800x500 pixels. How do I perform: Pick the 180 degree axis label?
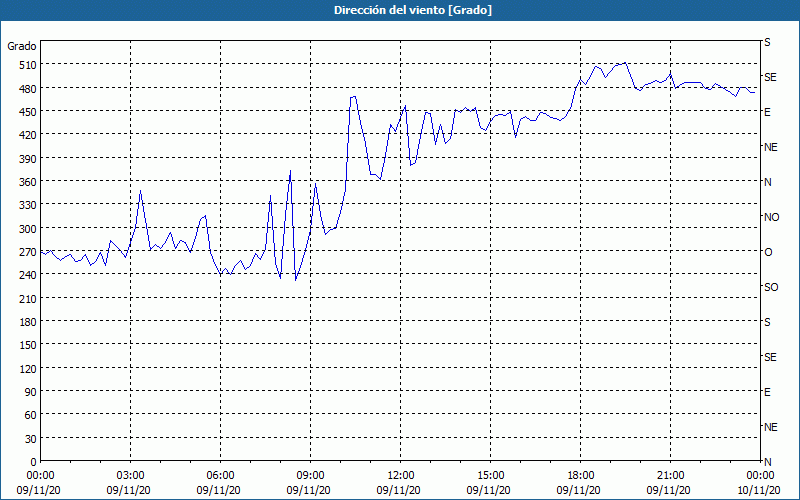(29, 322)
